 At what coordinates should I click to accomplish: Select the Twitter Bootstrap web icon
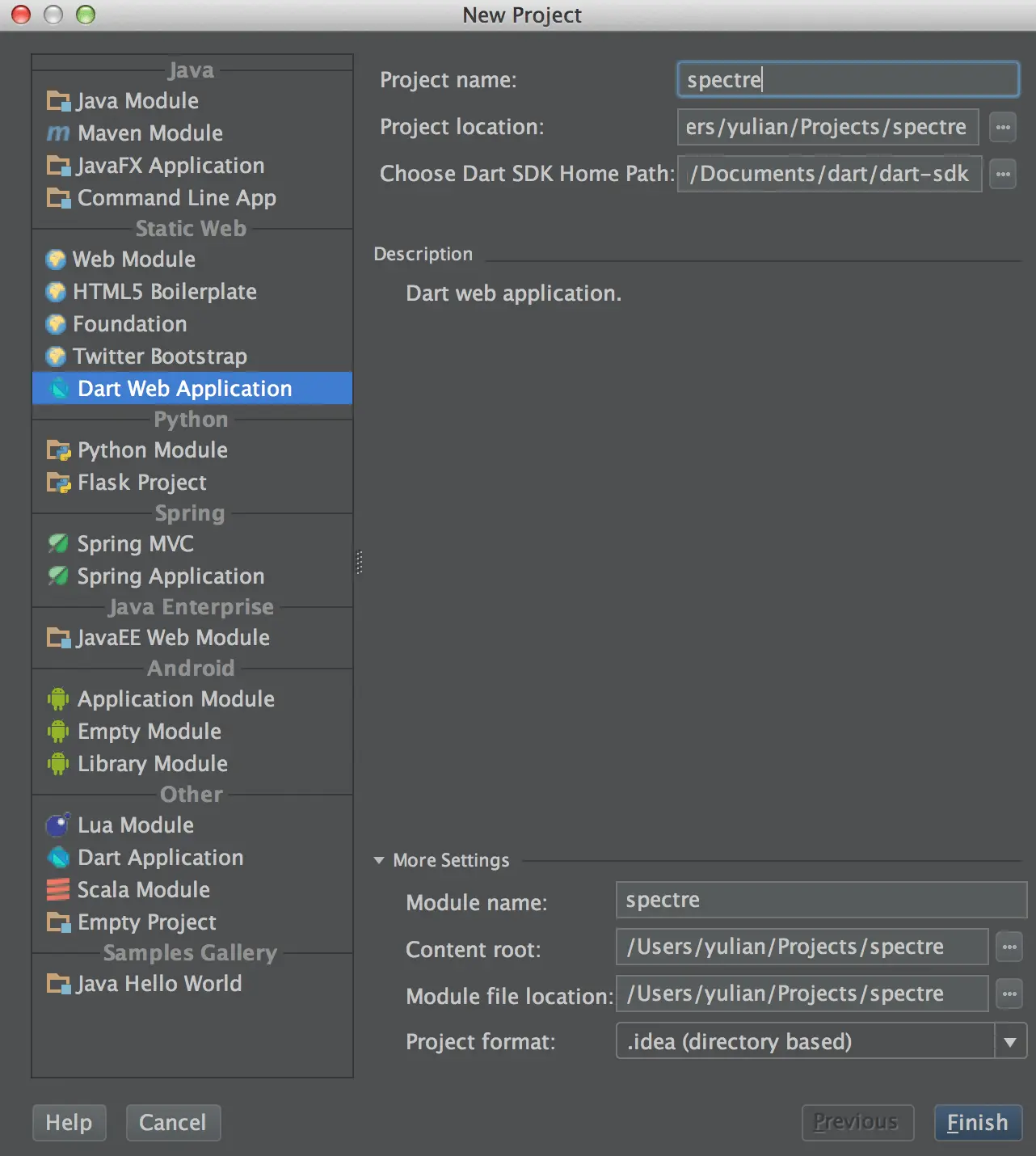[55, 356]
